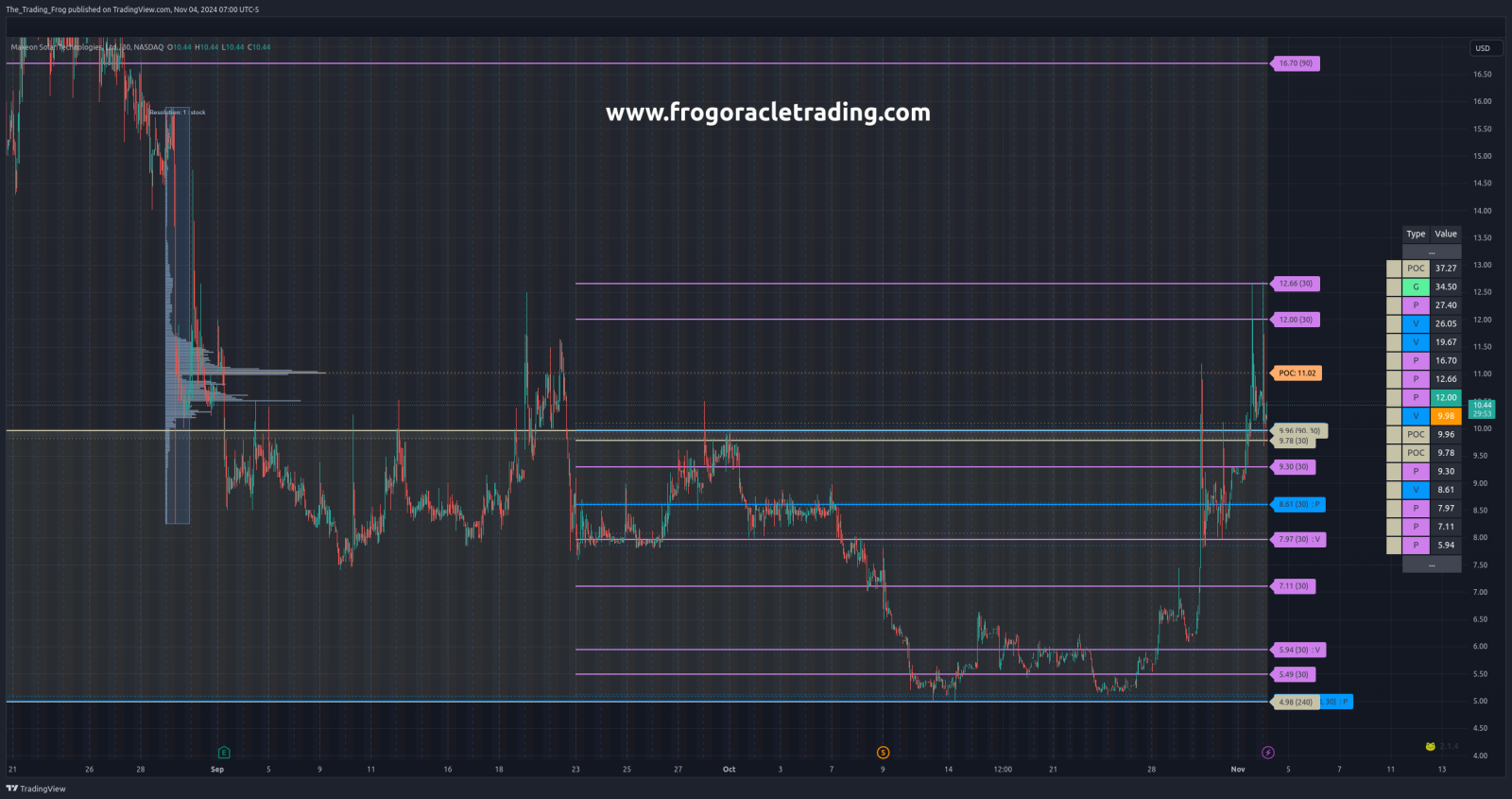Image resolution: width=1512 pixels, height=799 pixels.
Task: Click the table value 37.27
Action: point(1446,269)
